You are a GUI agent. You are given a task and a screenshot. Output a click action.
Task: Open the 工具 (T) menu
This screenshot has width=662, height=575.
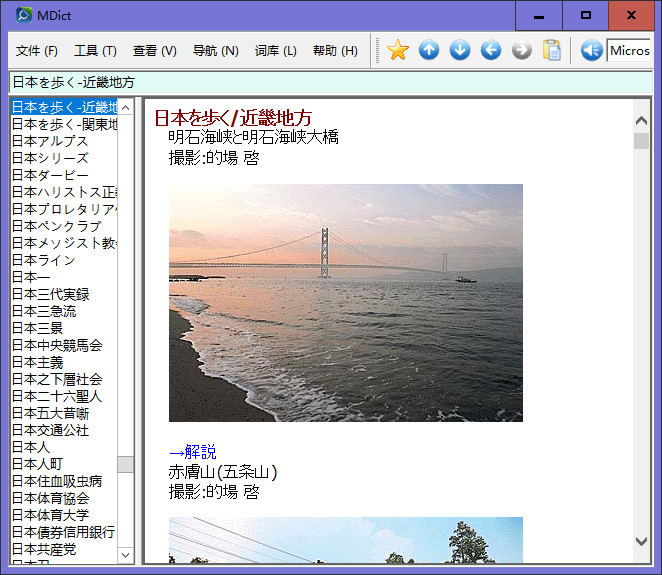tap(95, 51)
